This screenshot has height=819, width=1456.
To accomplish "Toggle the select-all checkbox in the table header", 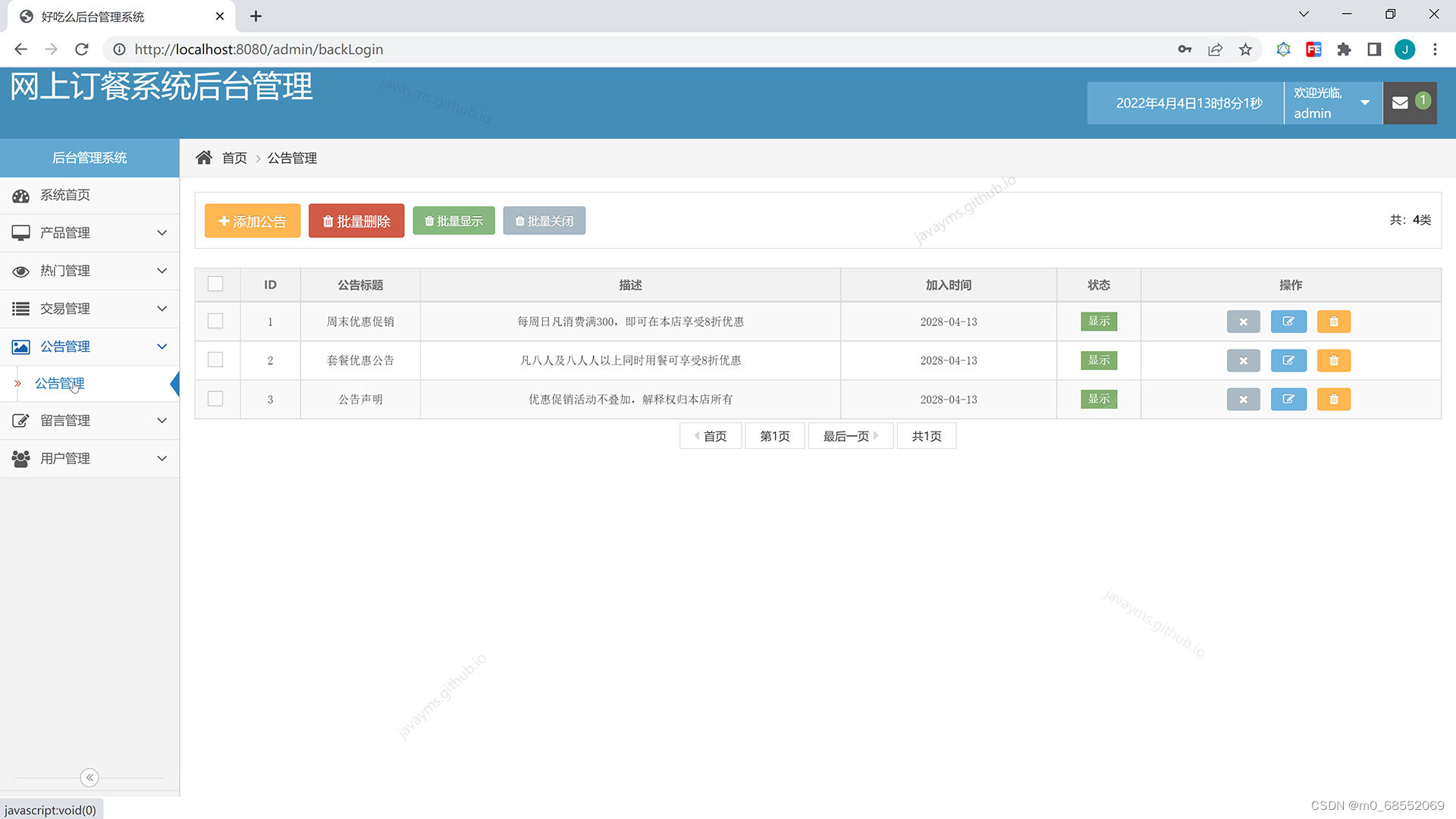I will tap(215, 284).
